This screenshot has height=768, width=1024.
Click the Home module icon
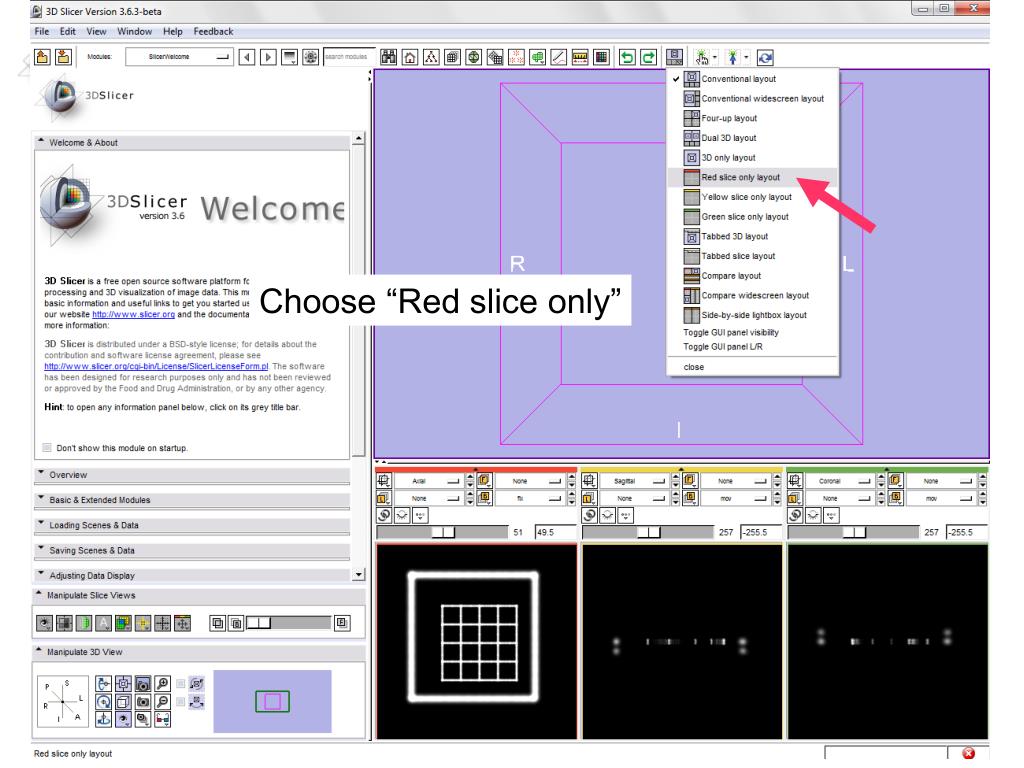click(409, 57)
